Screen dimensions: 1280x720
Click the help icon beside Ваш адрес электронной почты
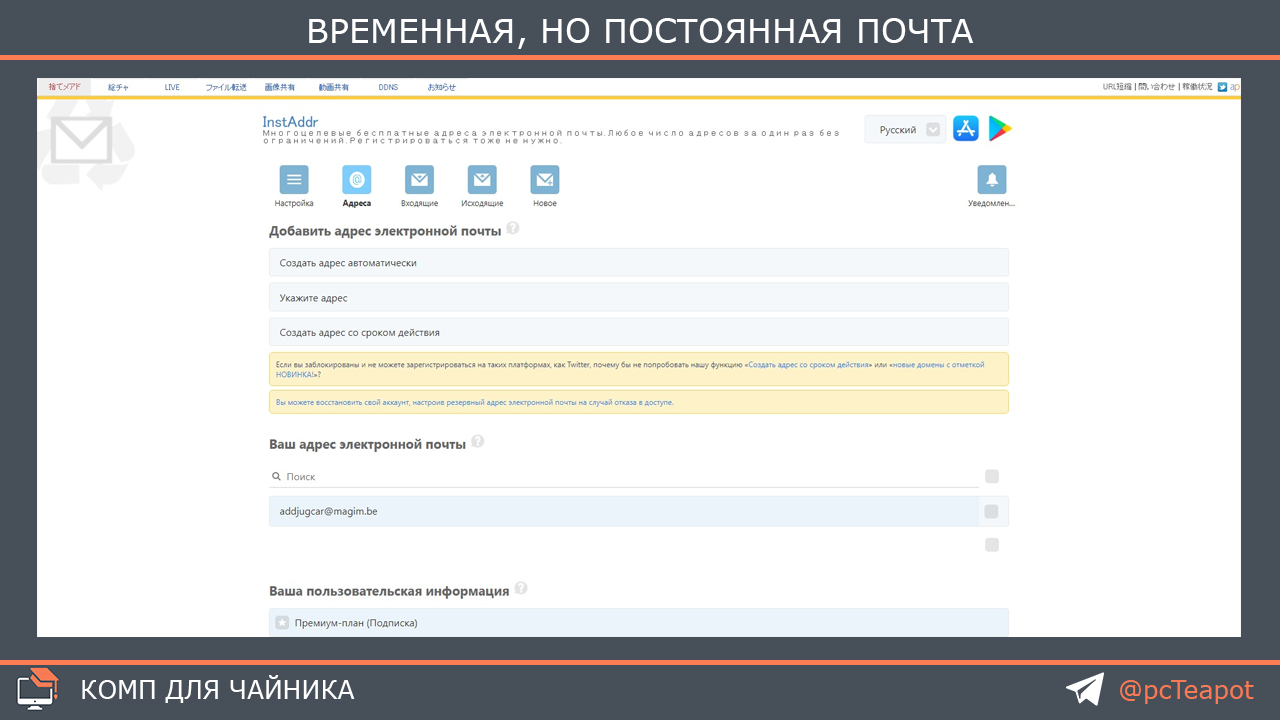click(x=478, y=441)
